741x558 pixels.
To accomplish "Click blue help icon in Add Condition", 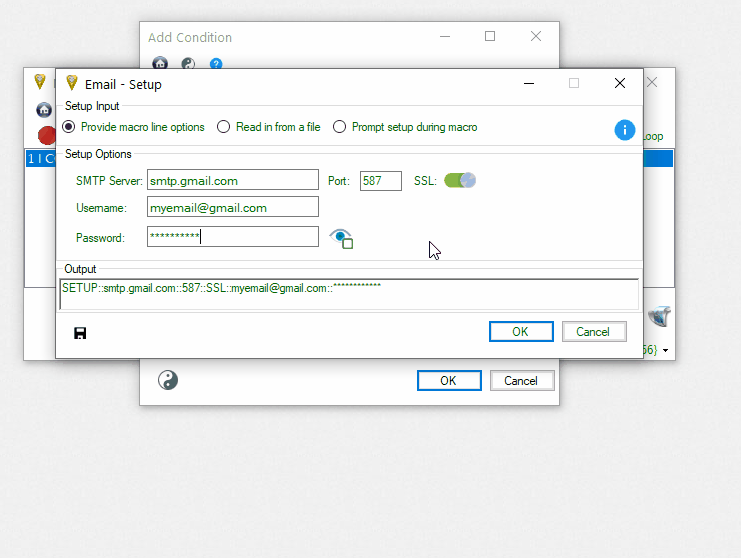I will point(215,63).
